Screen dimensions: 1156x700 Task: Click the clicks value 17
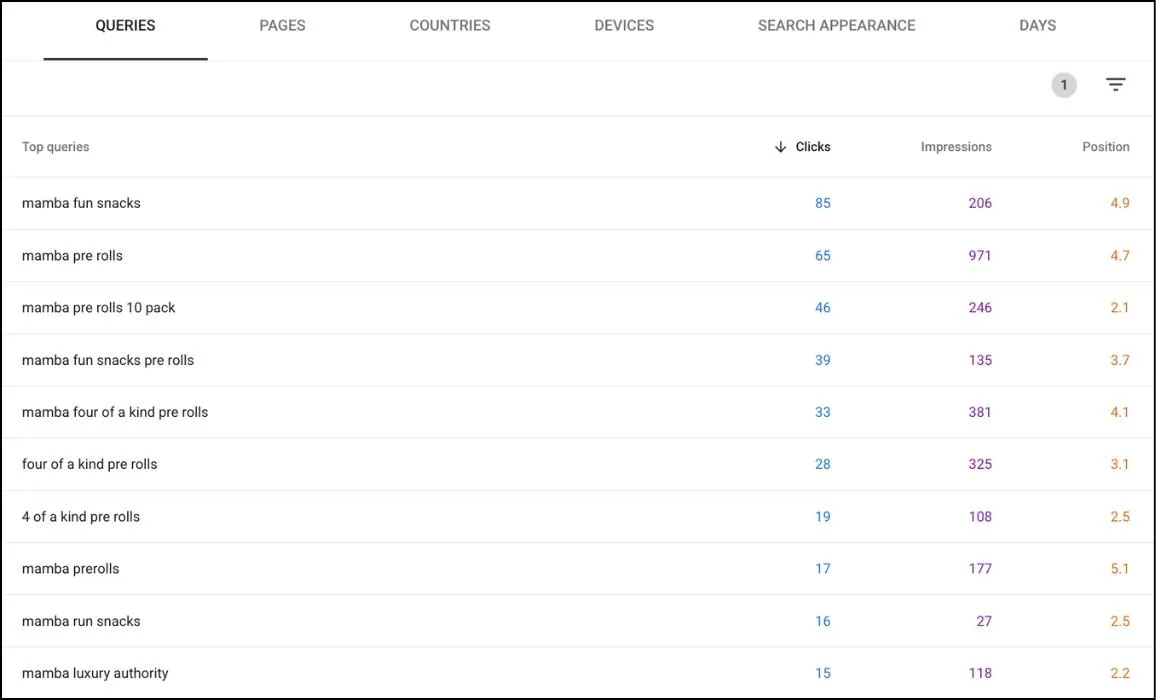pyautogui.click(x=823, y=569)
